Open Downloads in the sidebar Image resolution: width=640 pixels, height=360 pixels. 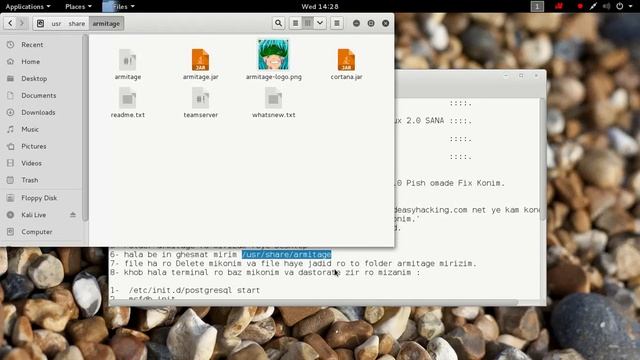point(42,112)
